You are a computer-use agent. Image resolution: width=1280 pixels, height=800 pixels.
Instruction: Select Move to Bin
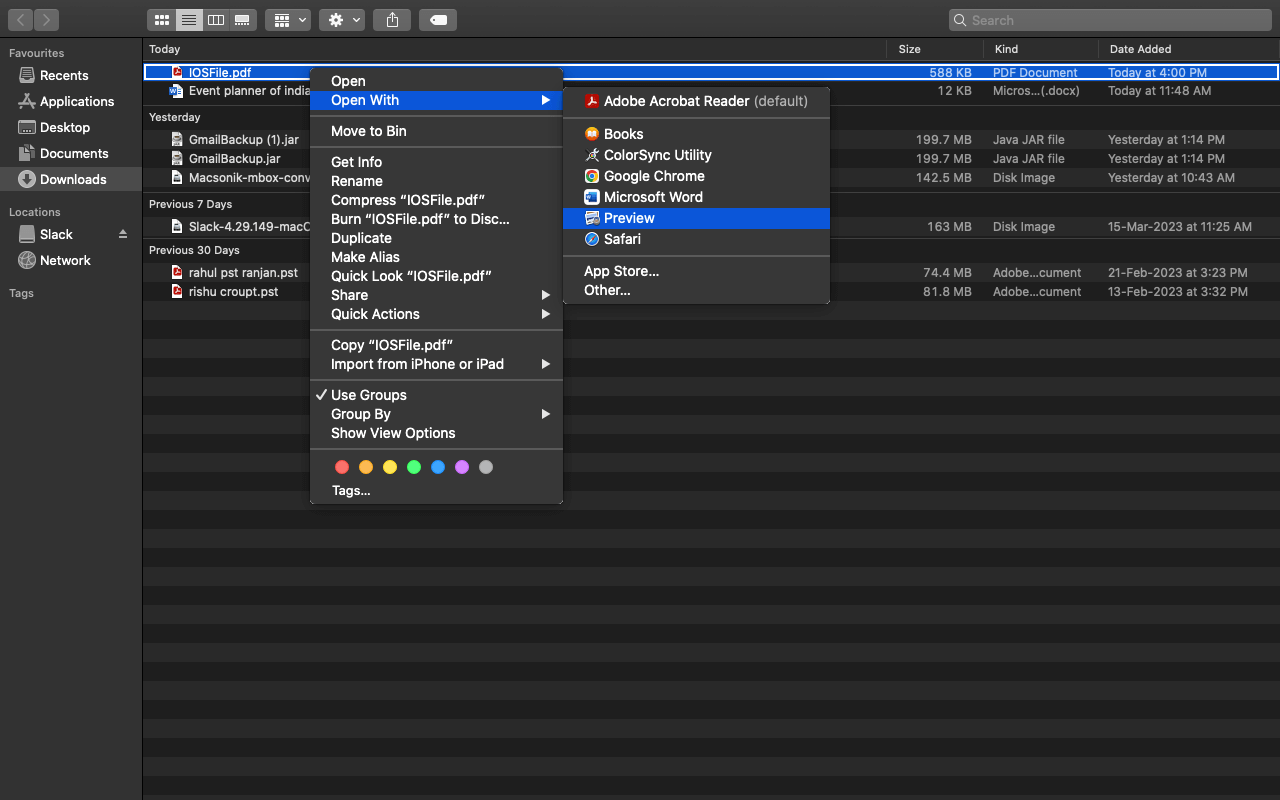point(436,131)
